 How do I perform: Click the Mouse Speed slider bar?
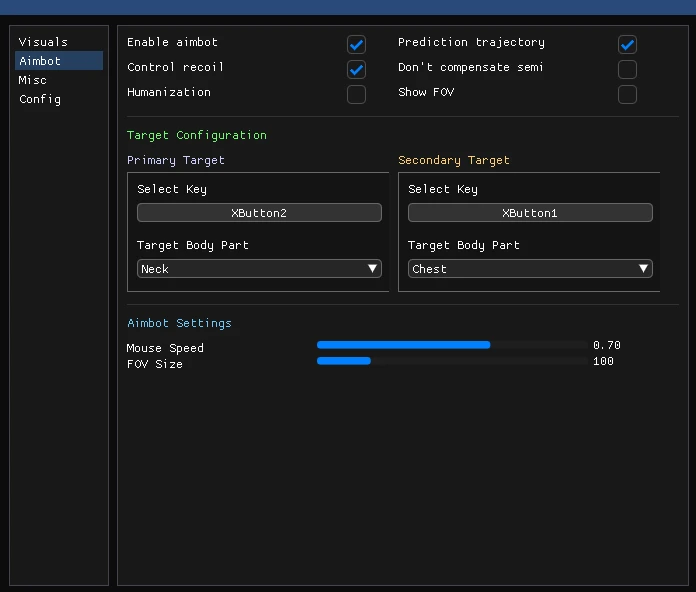tap(452, 345)
